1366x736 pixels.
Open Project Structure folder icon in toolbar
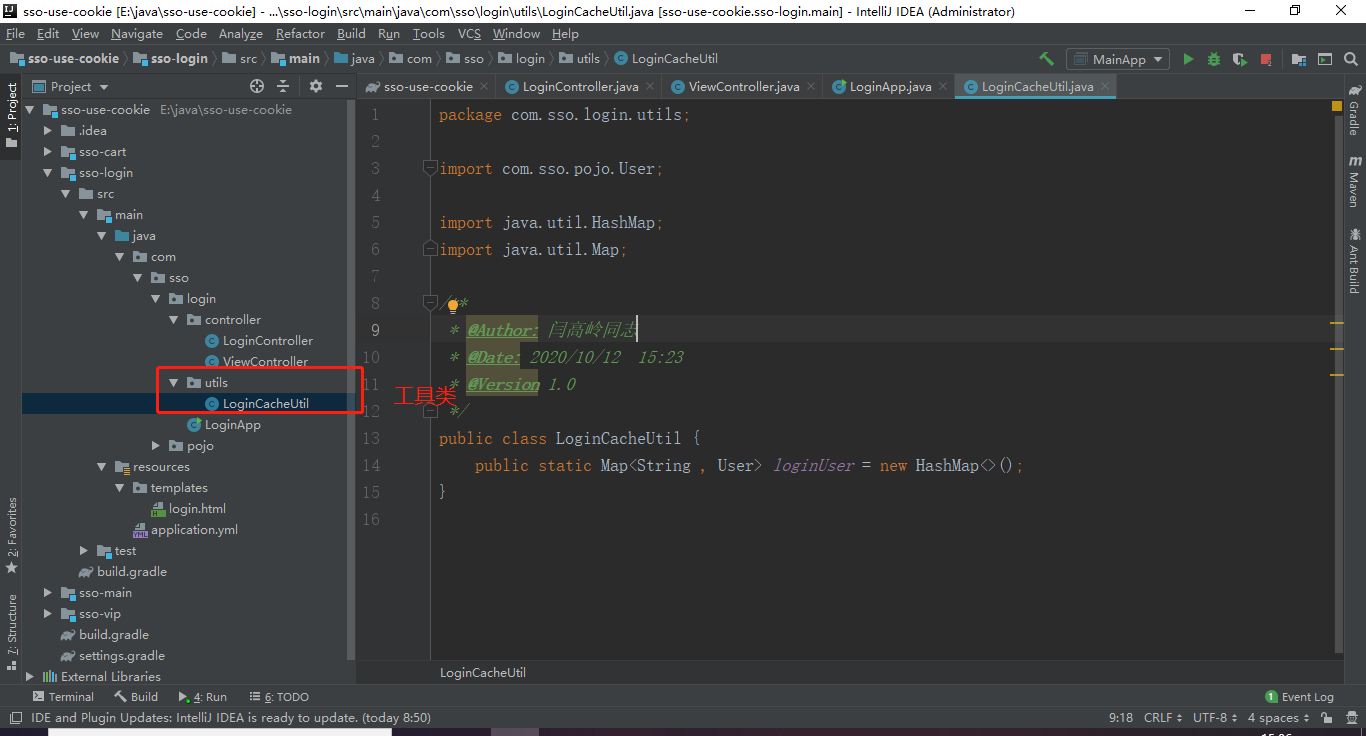point(1299,59)
